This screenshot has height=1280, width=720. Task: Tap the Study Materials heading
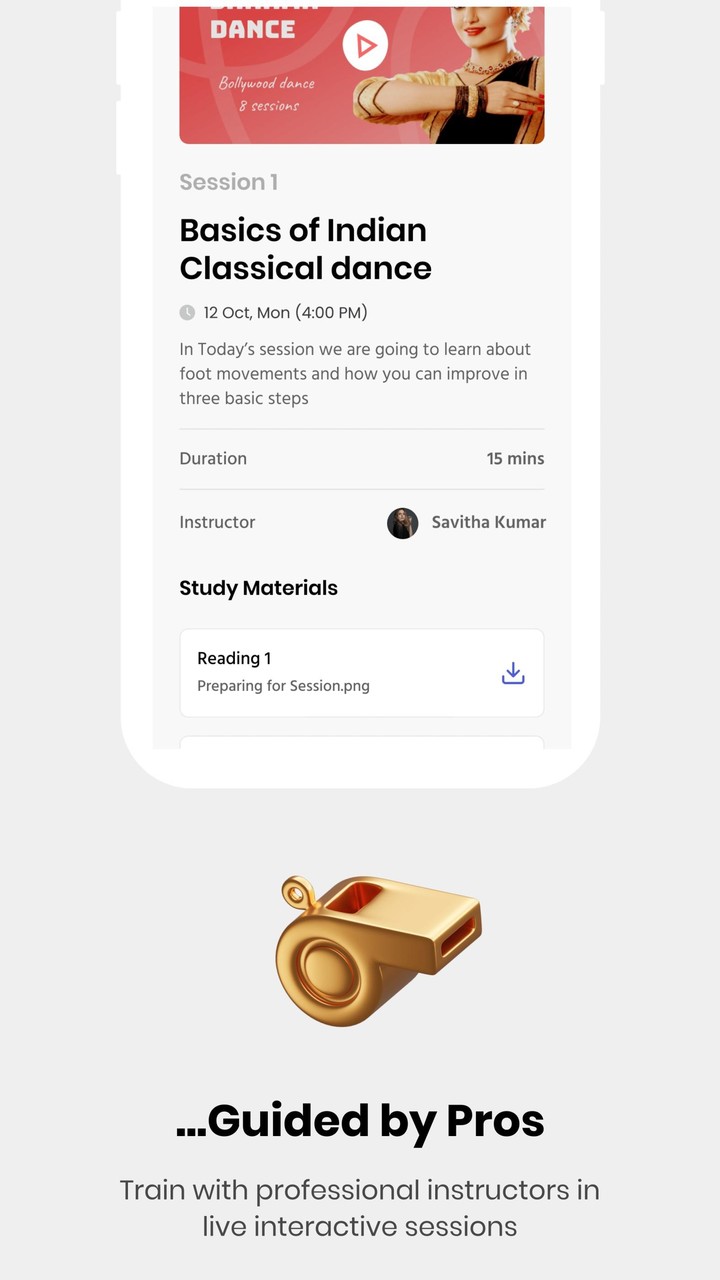258,588
